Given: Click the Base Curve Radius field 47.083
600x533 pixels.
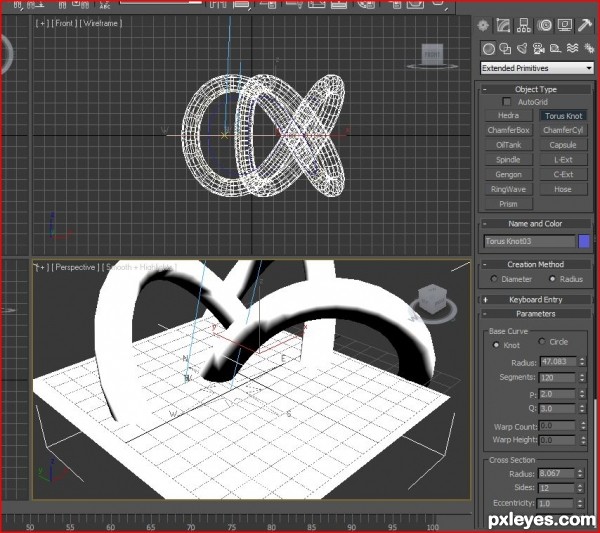Looking at the screenshot, I should 558,362.
